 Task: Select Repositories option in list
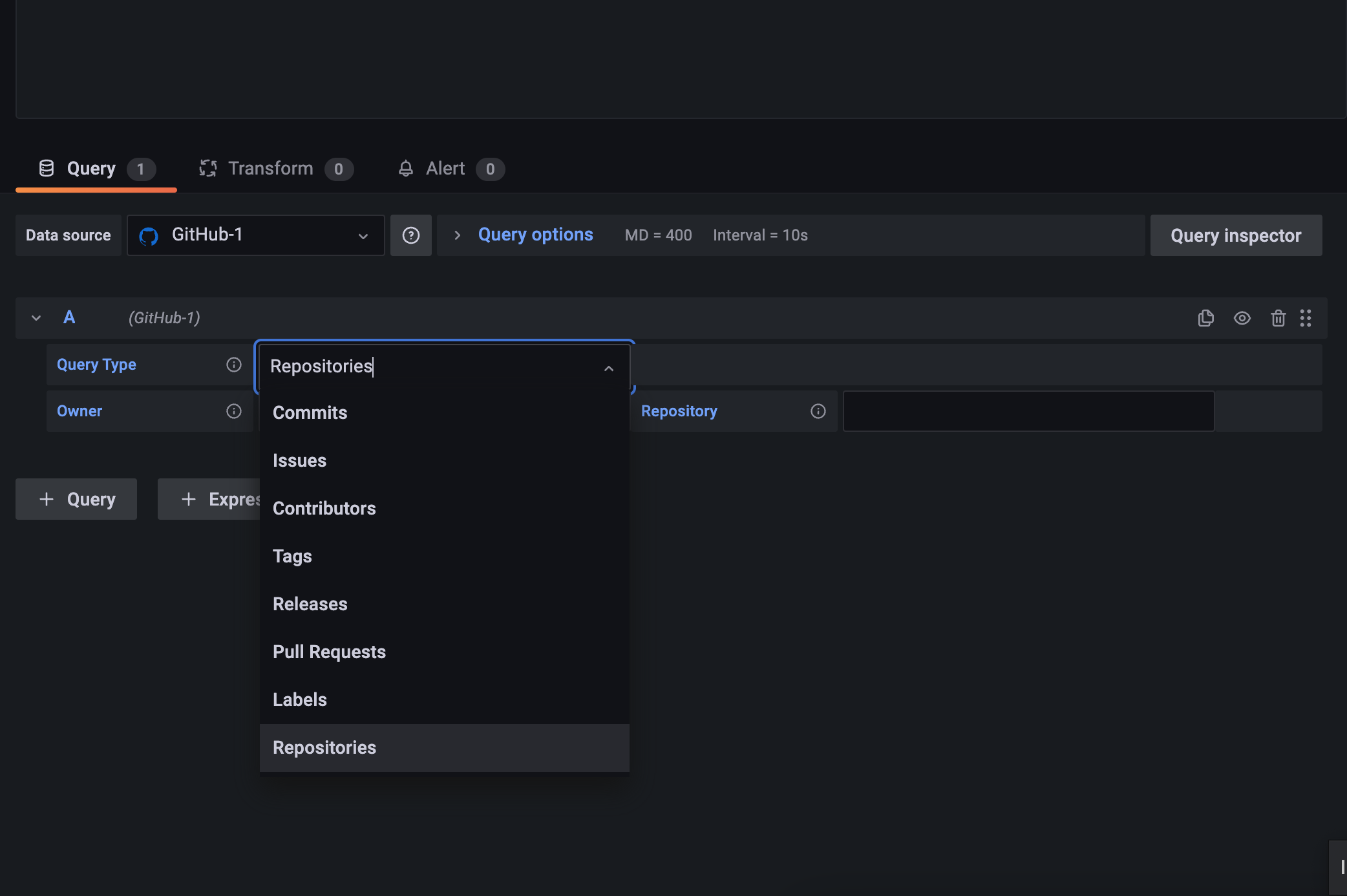click(x=445, y=747)
